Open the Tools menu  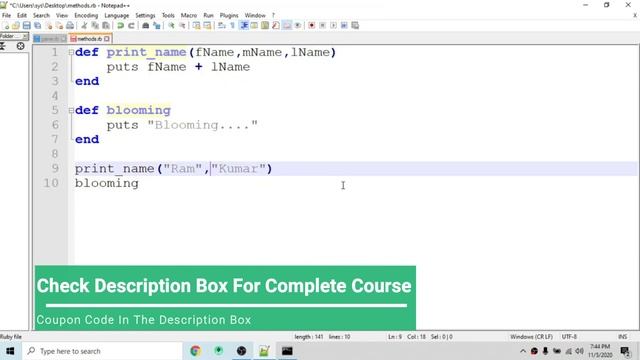click(168, 16)
